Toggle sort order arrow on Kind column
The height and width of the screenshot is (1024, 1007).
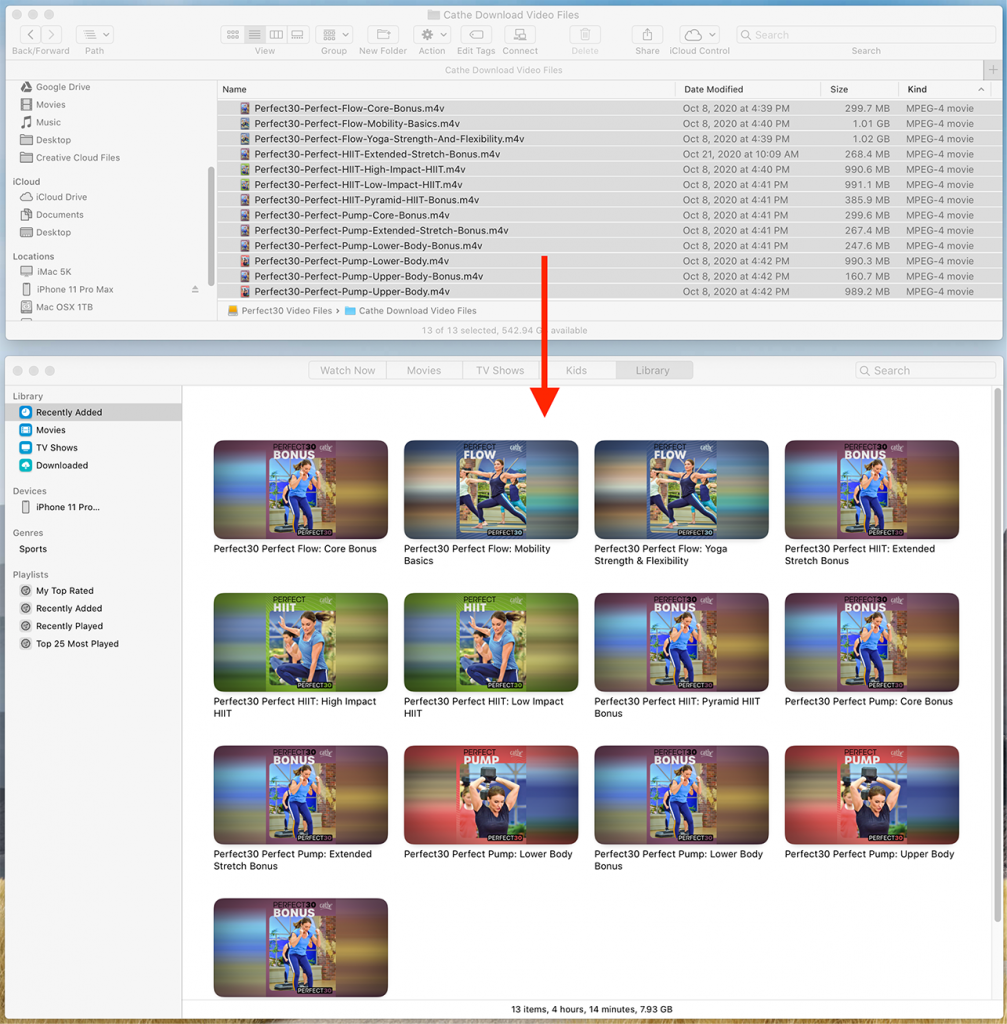[981, 89]
